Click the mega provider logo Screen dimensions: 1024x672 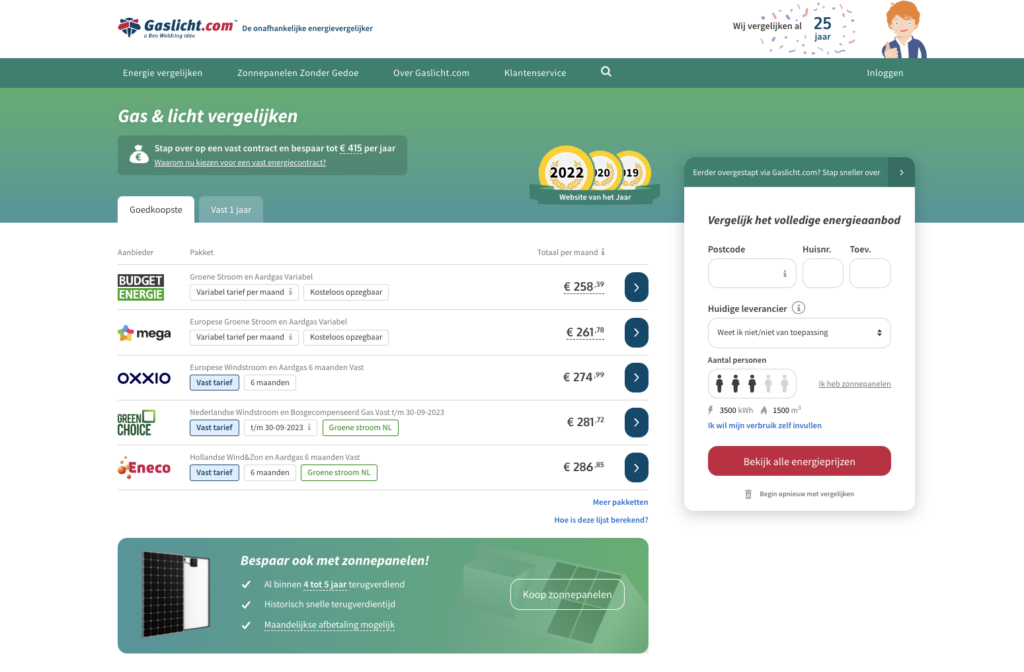[x=144, y=333]
